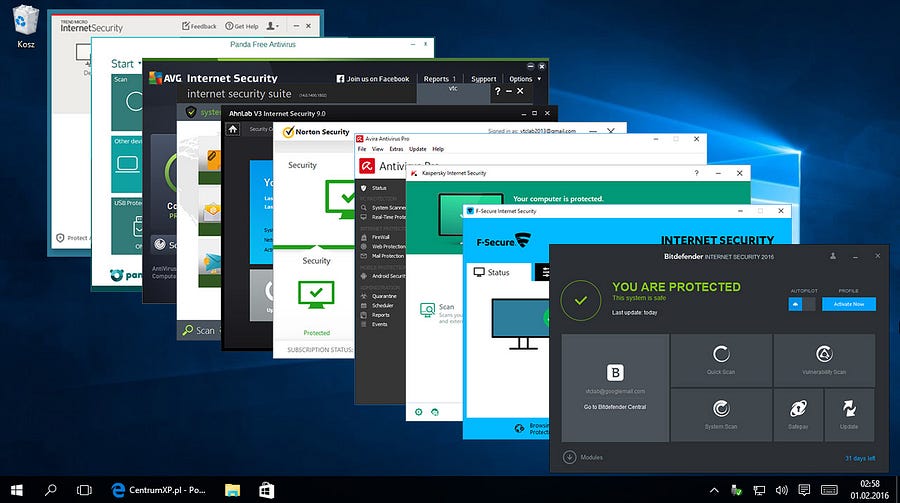
Task: Open Task View on the taskbar
Action: point(84,490)
